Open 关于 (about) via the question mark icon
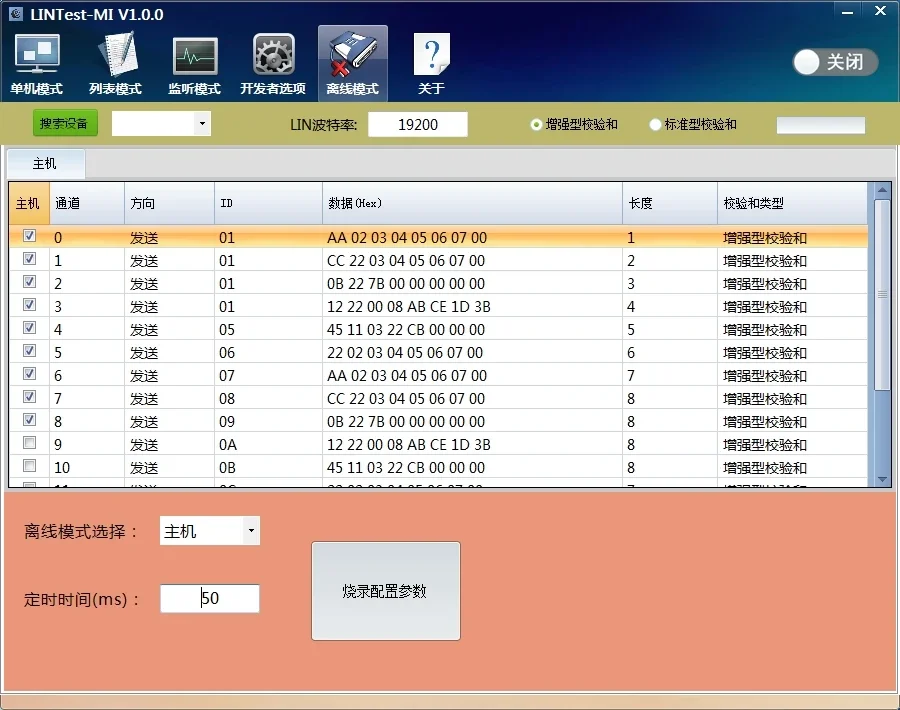The image size is (900, 710). click(x=430, y=58)
